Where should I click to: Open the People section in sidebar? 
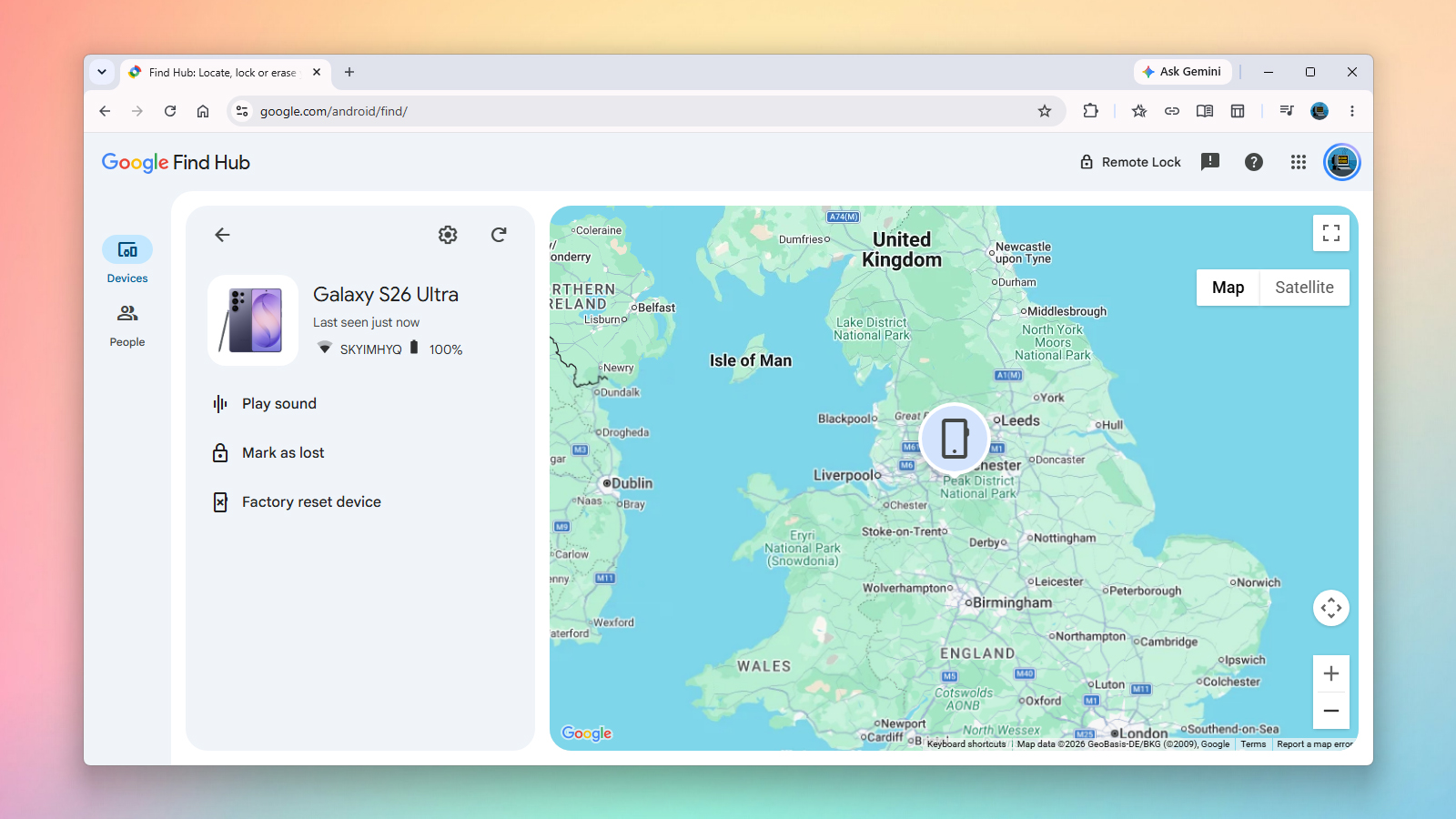127,325
